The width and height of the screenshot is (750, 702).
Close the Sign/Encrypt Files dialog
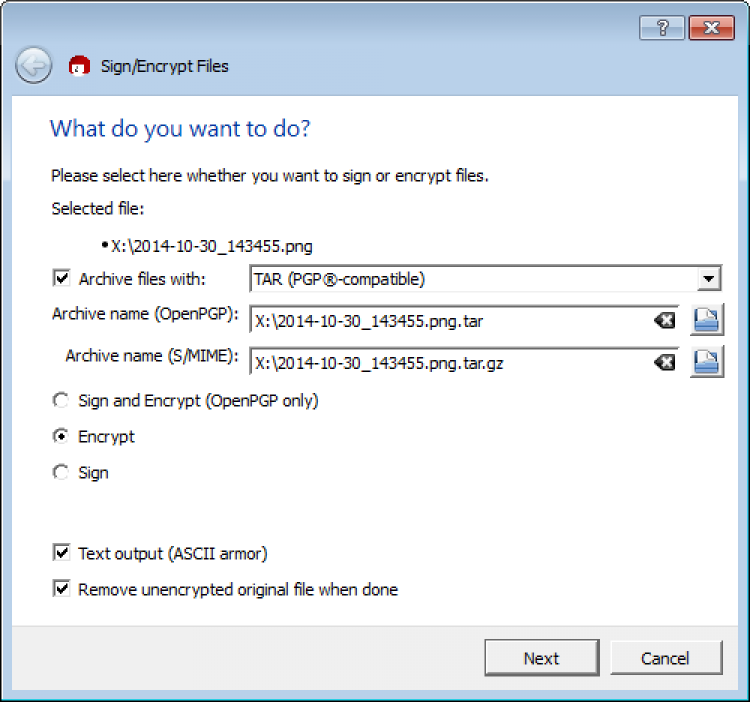[x=711, y=28]
